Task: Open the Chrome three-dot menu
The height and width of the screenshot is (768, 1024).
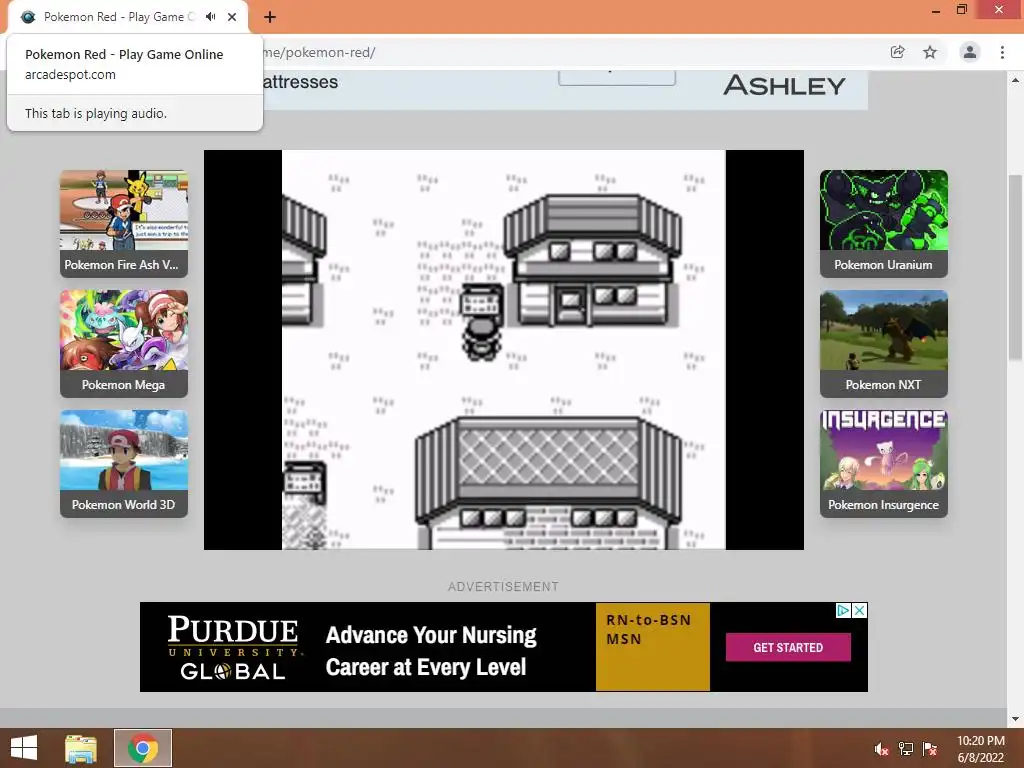Action: (1002, 52)
